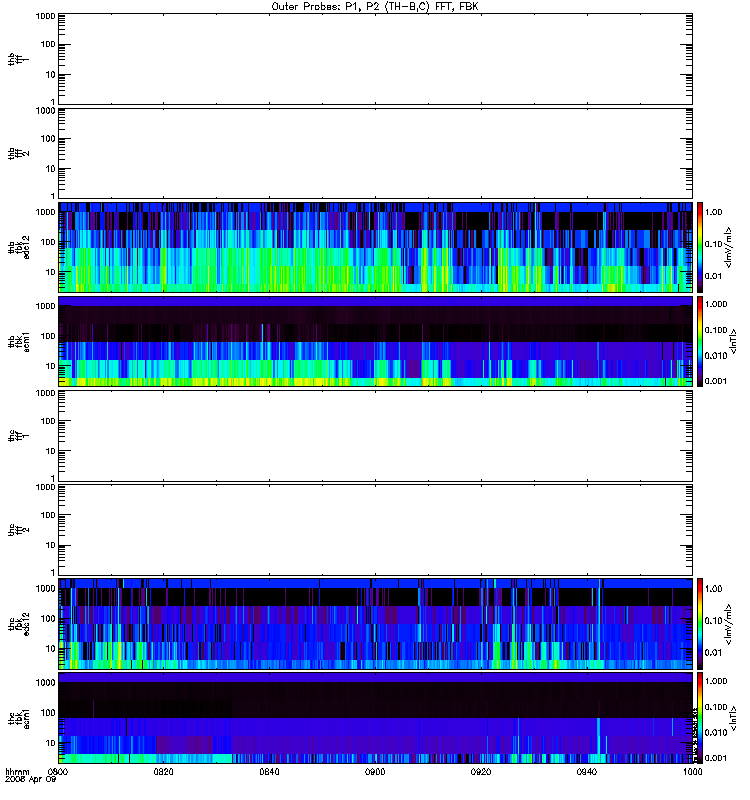750x800 pixels.
Task: Click the <|nT|> unit label beside thb scm1
Action: [734, 341]
